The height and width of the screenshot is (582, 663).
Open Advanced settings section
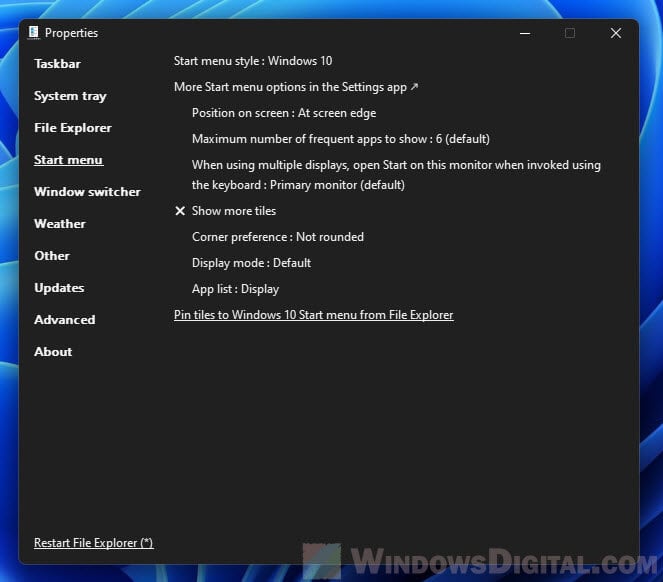pyautogui.click(x=65, y=320)
